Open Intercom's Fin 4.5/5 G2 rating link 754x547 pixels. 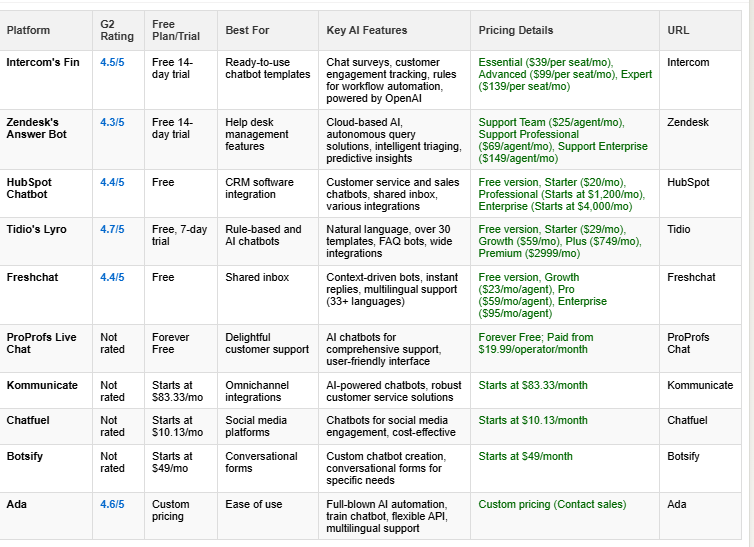coord(112,62)
